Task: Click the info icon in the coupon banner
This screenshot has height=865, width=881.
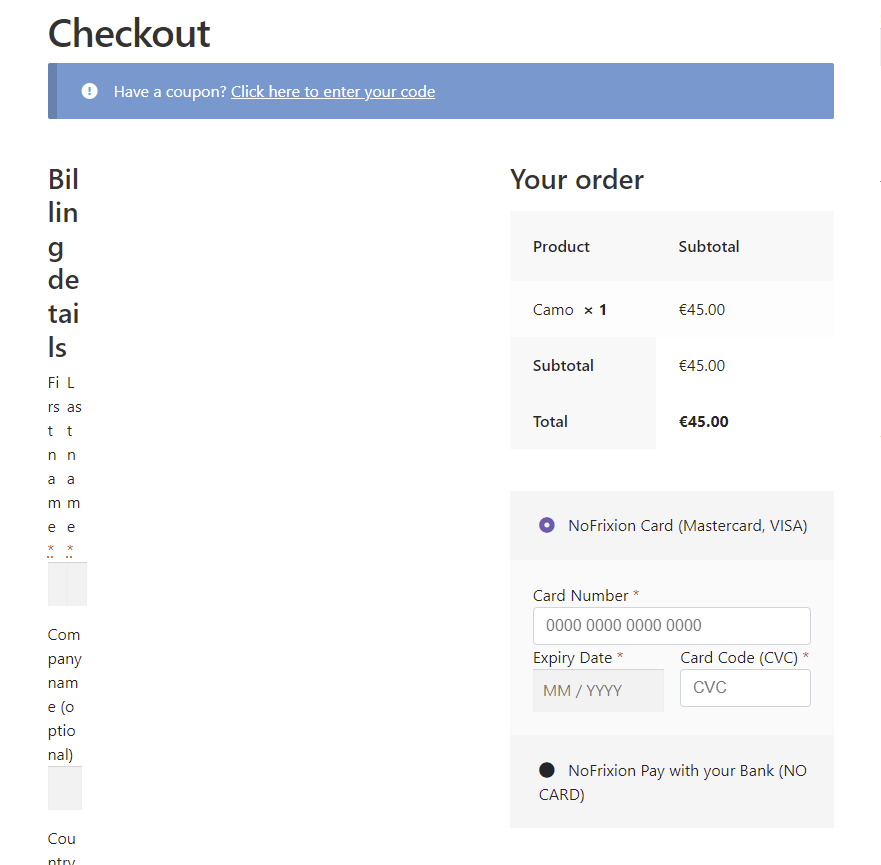Action: 89,91
